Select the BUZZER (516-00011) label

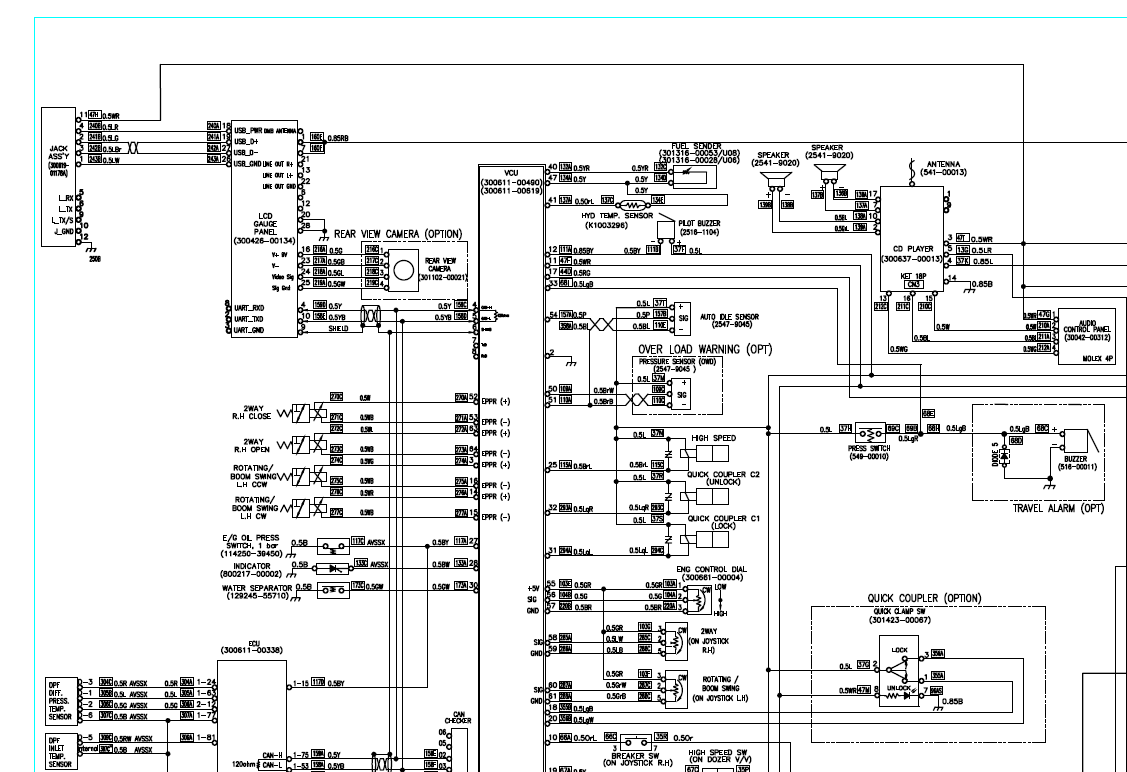[1076, 463]
